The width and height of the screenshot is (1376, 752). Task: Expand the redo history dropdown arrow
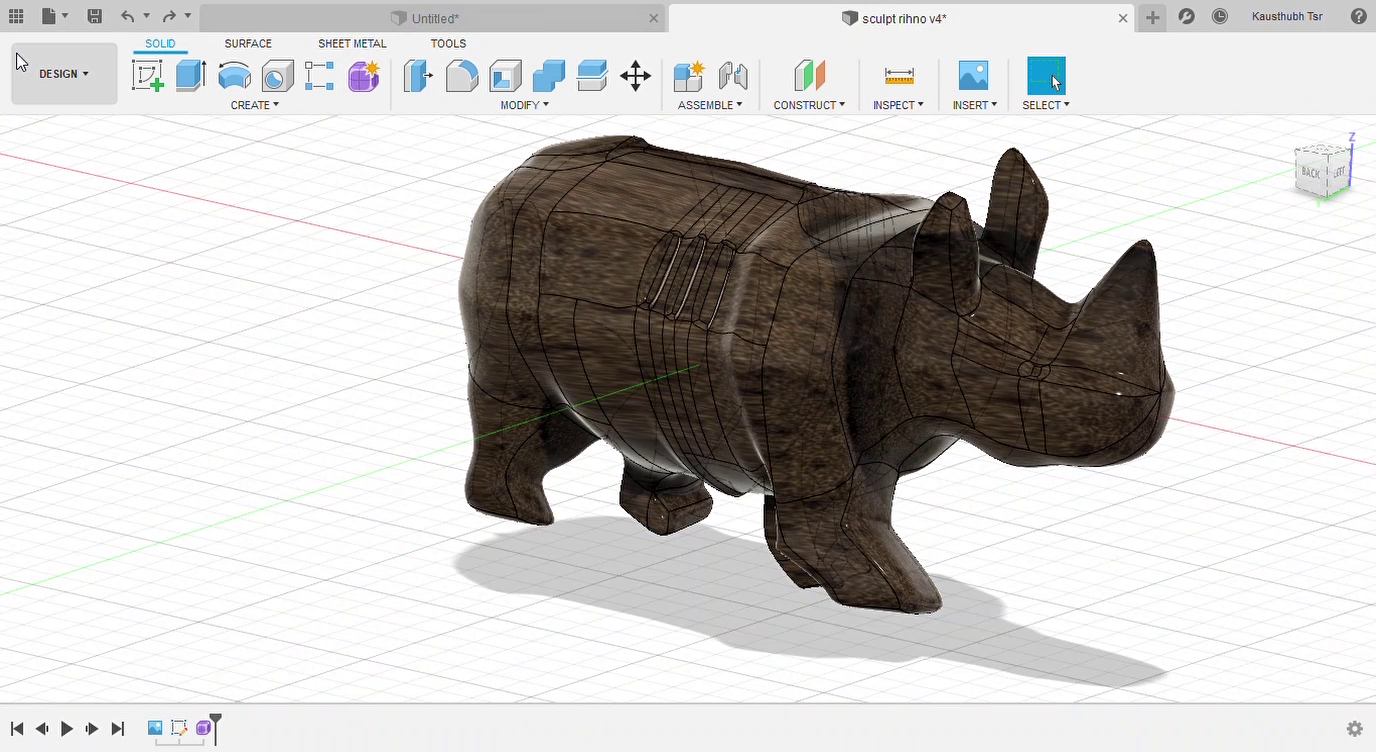coord(187,16)
